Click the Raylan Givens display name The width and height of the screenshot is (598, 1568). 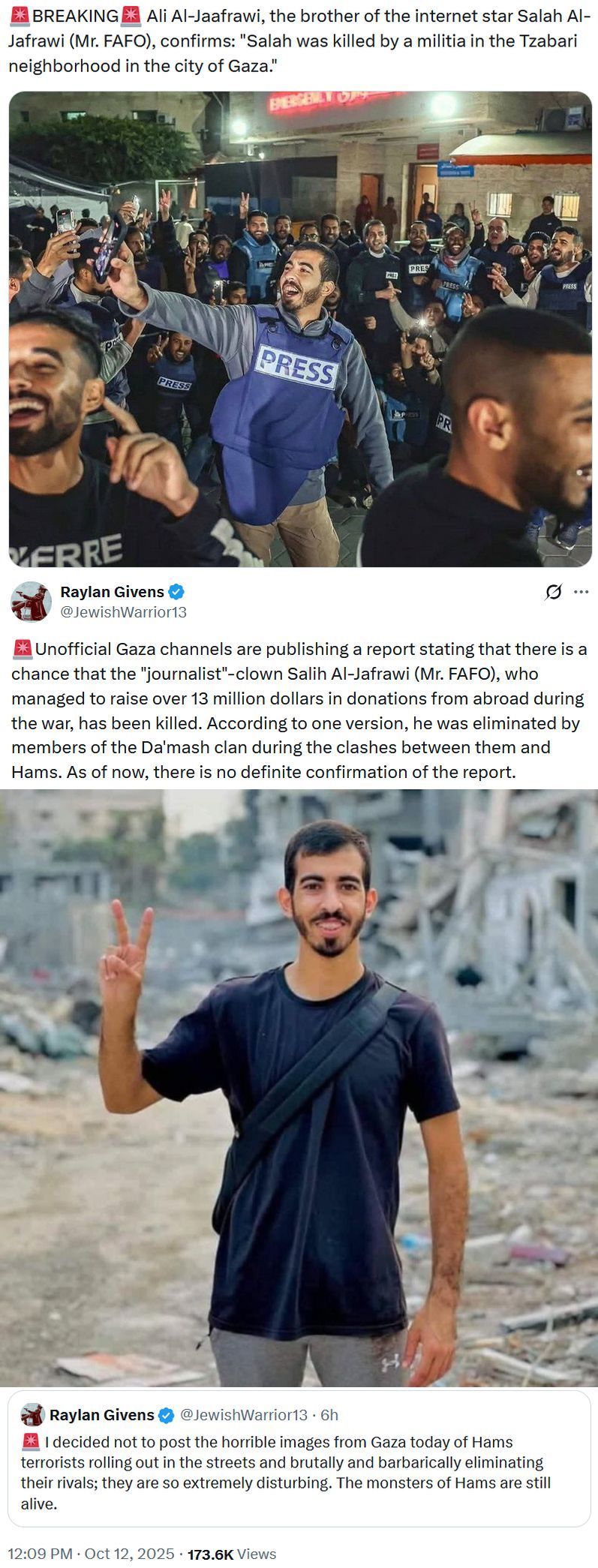coord(112,592)
